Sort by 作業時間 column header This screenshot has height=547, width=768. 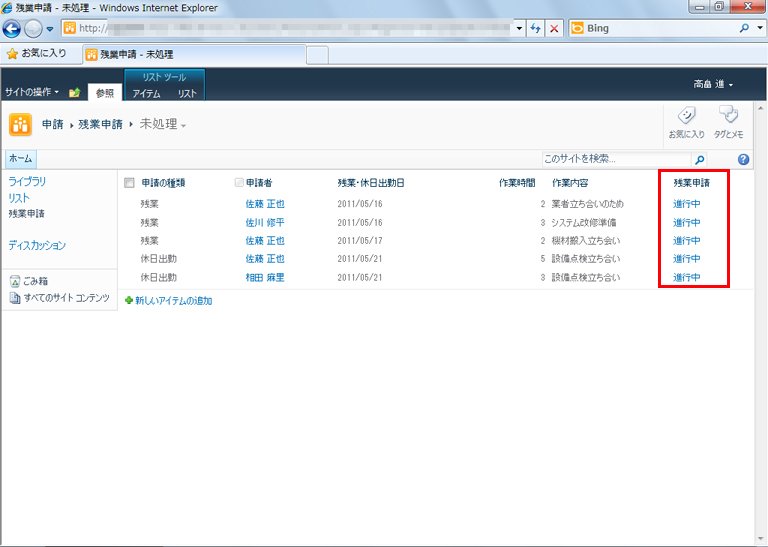point(517,183)
